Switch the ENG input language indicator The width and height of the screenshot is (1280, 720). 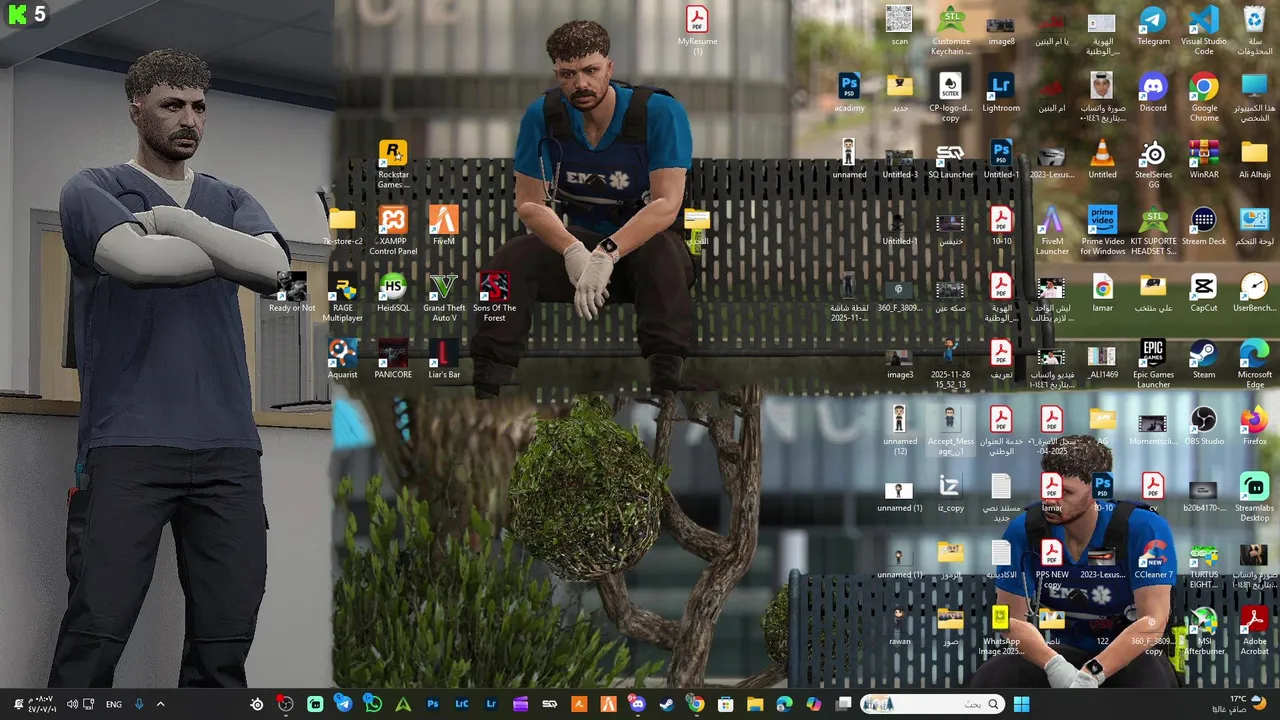tap(114, 704)
